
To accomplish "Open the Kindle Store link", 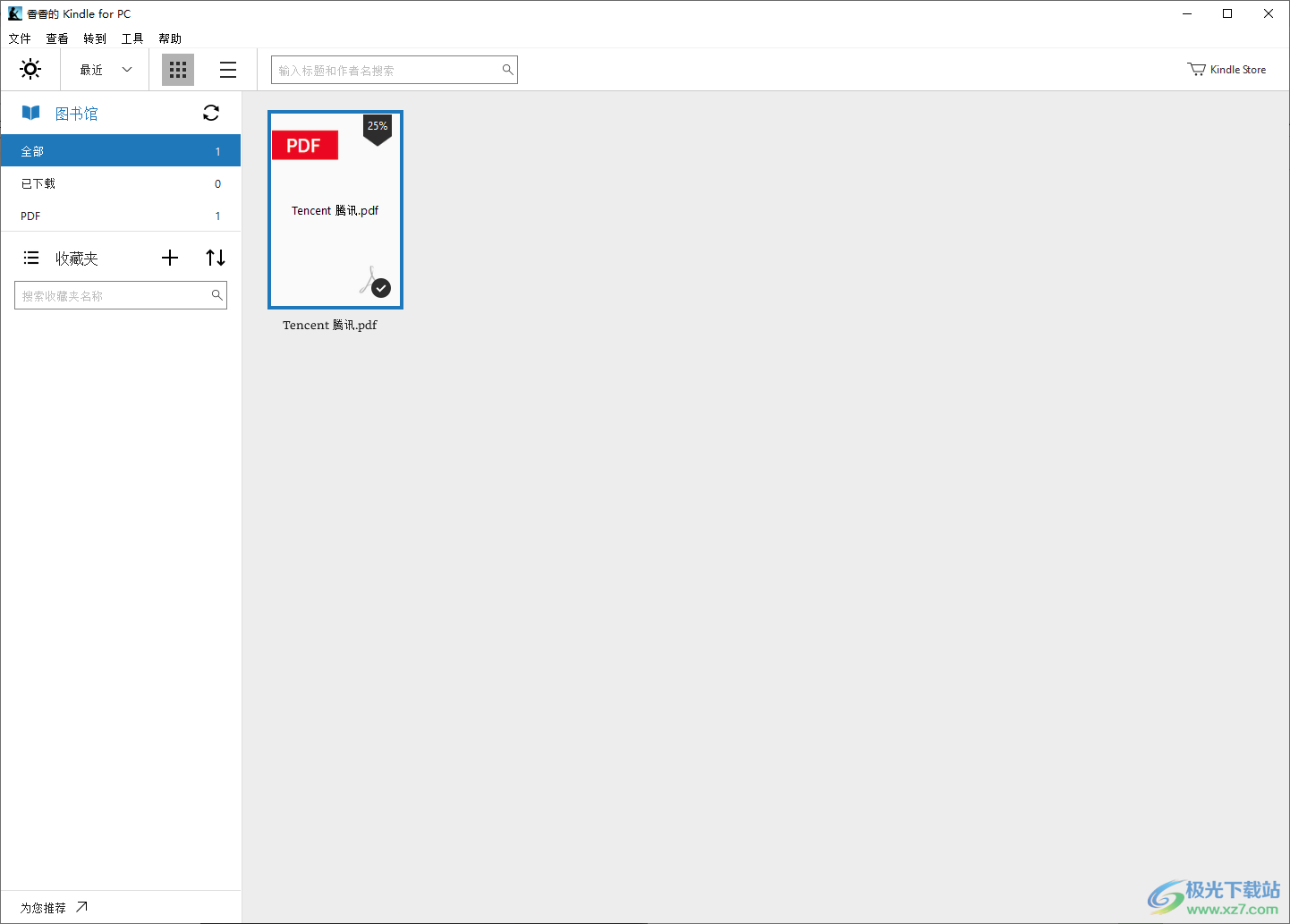I will point(1226,70).
